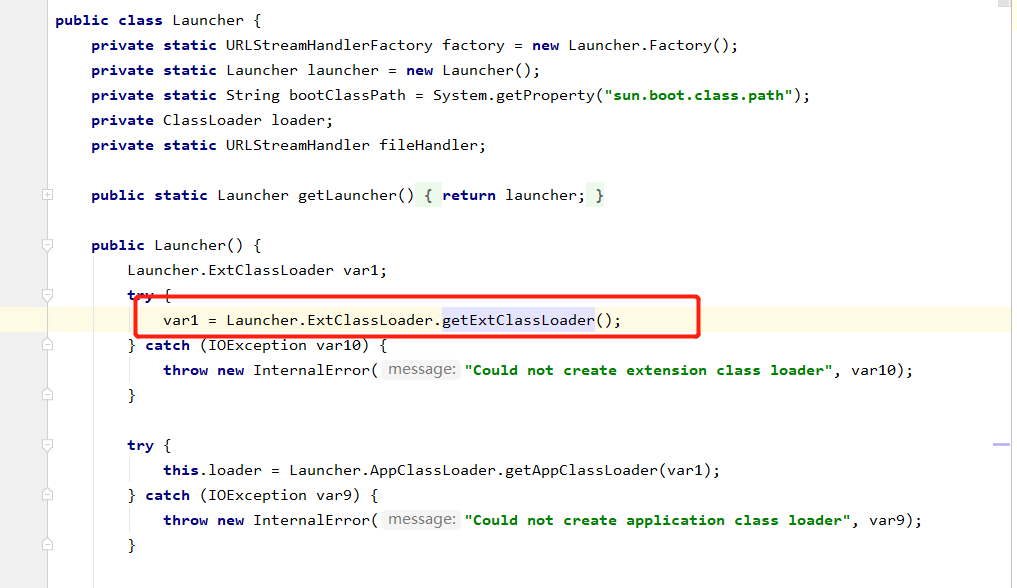Click fold end marker after var9 catch block
1017x588 pixels.
click(47, 545)
